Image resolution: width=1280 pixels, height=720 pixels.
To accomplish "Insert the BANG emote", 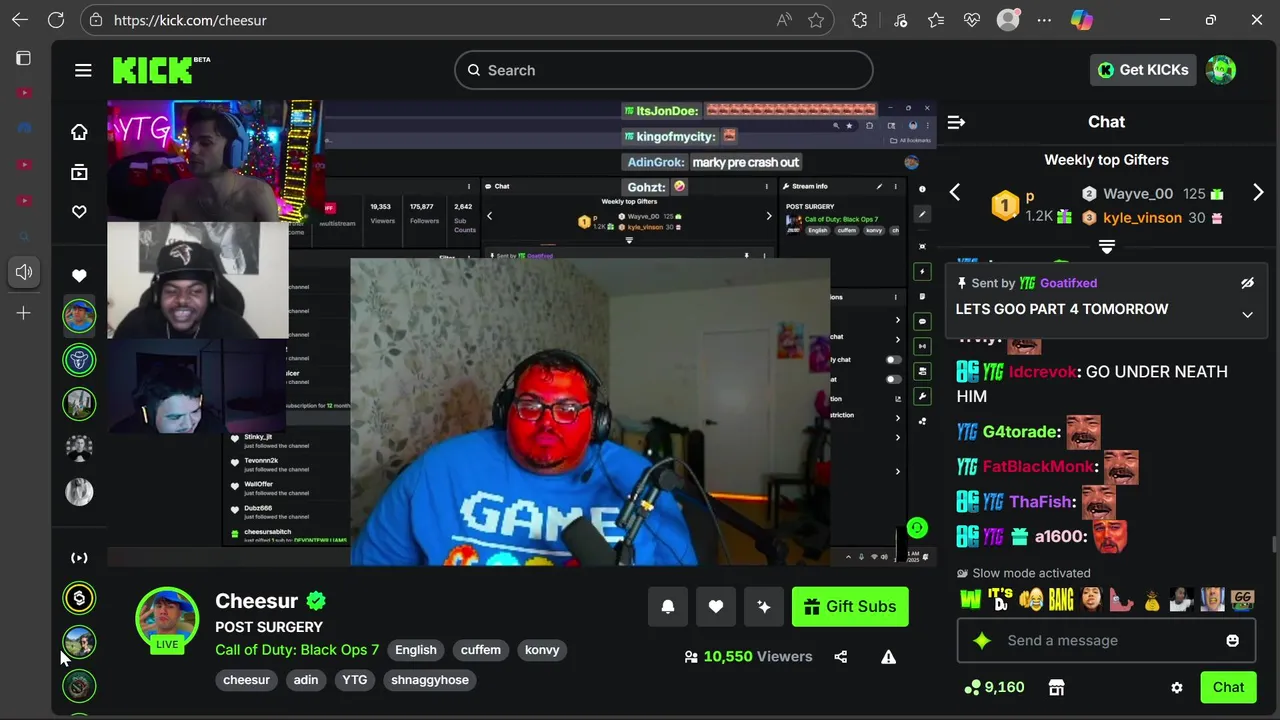I will [1061, 599].
